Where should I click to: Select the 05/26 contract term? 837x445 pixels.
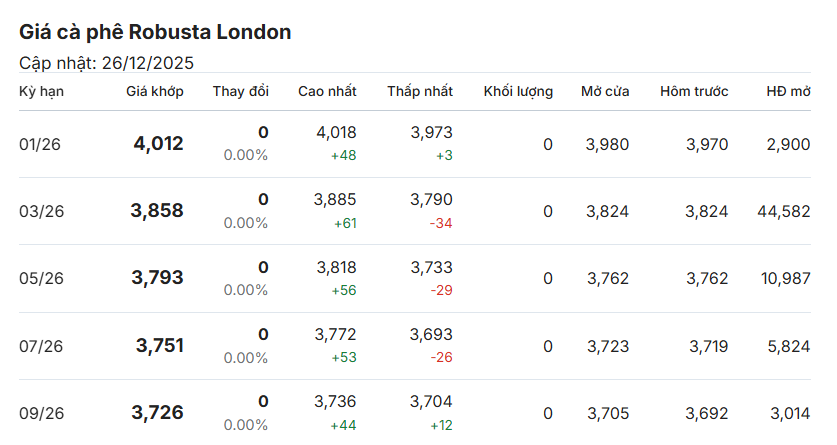(40, 278)
